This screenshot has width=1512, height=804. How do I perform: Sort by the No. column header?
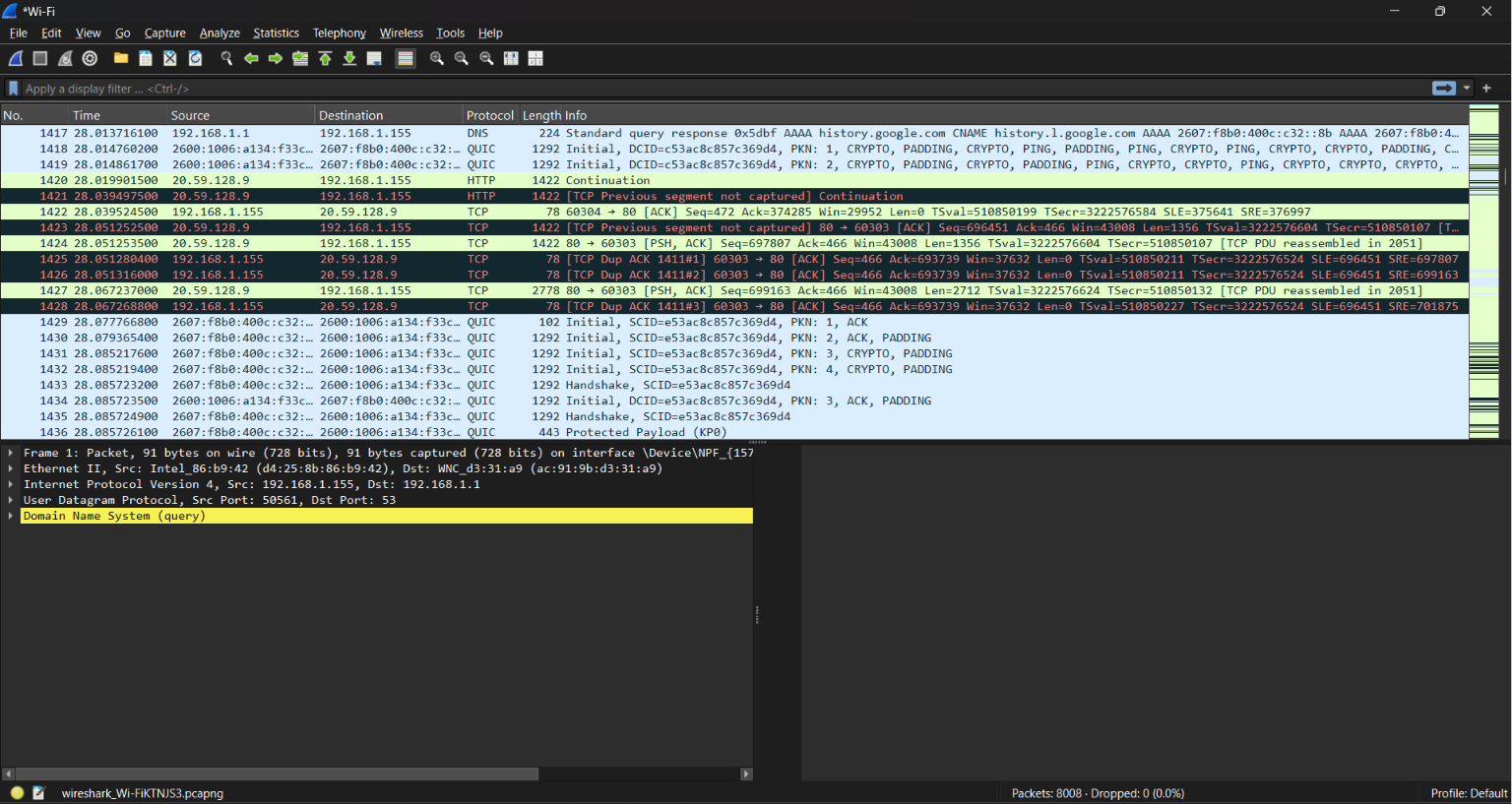click(x=34, y=115)
